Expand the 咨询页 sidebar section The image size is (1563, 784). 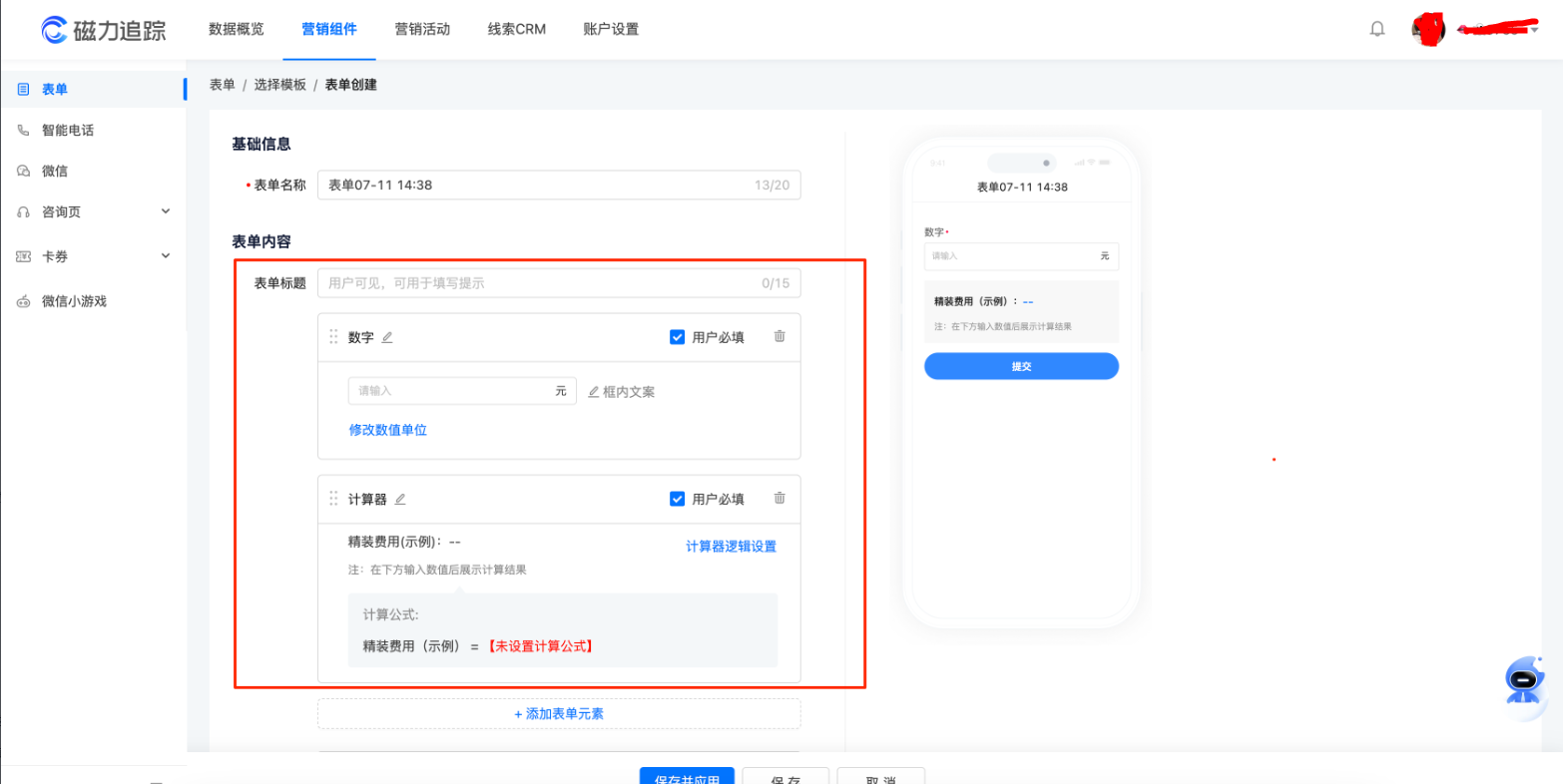tap(60, 211)
